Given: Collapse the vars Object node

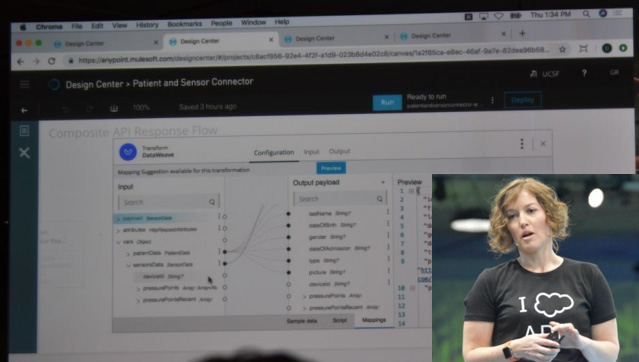Looking at the screenshot, I should [118, 242].
